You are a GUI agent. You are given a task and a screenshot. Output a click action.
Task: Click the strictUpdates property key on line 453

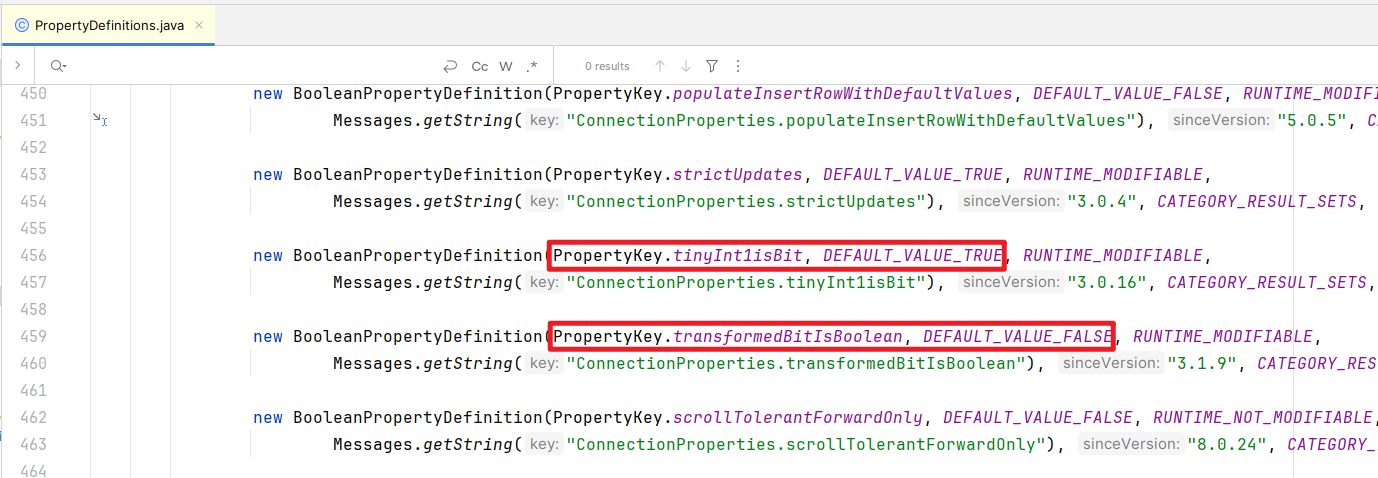(738, 174)
